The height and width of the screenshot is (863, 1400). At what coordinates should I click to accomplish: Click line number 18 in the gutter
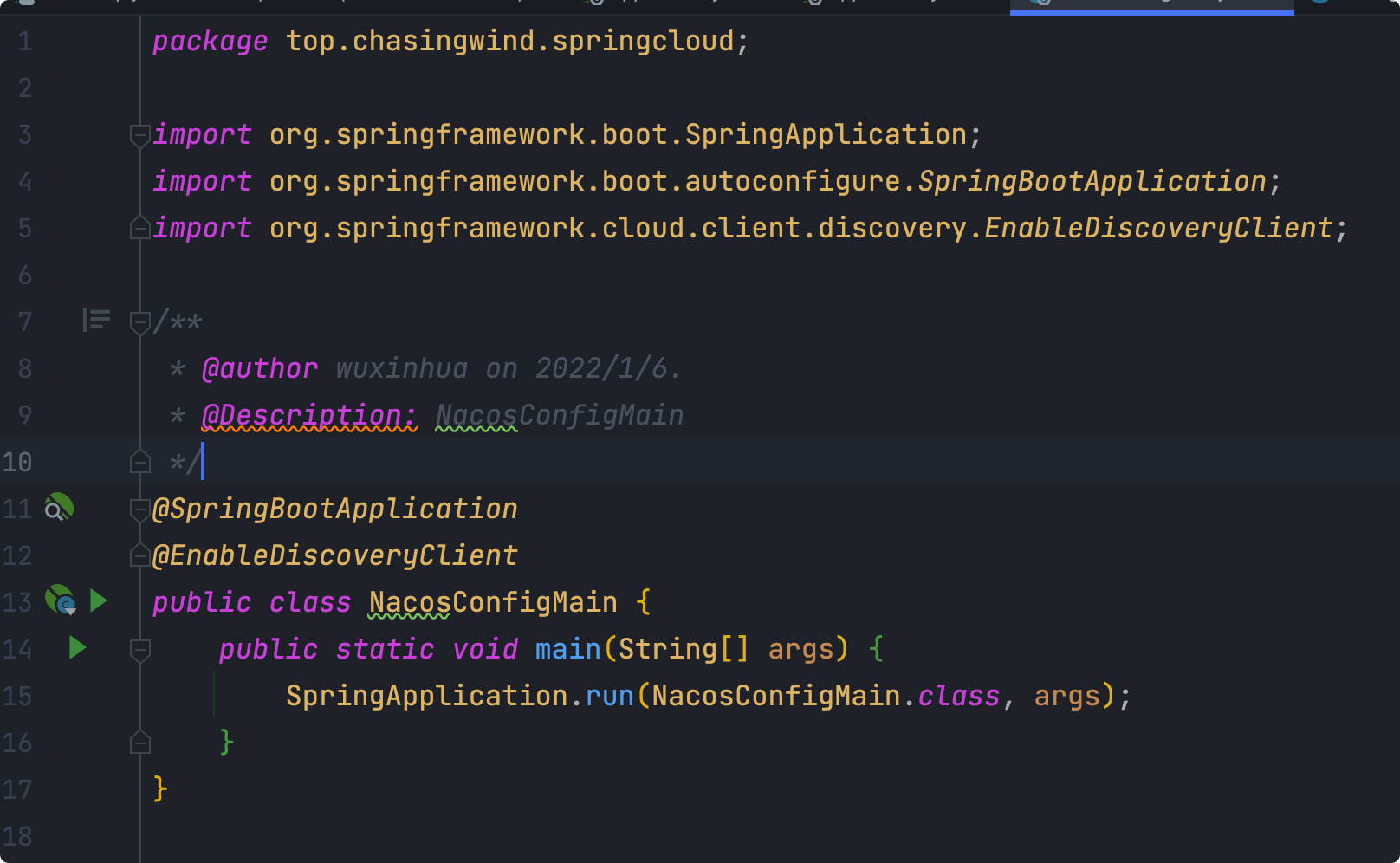pos(17,837)
